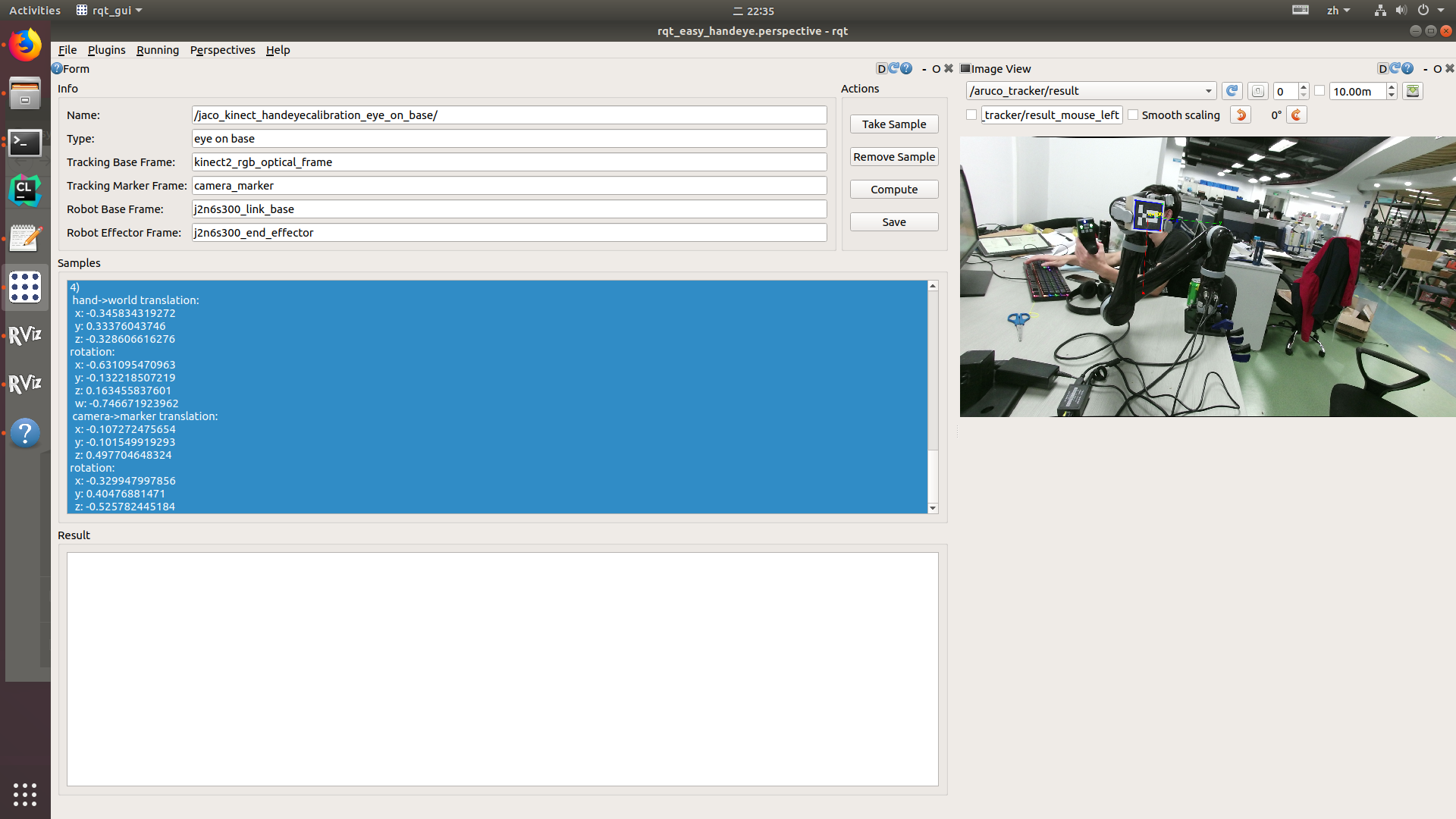
Task: Reload the Form plugin panel
Action: pyautogui.click(x=894, y=68)
